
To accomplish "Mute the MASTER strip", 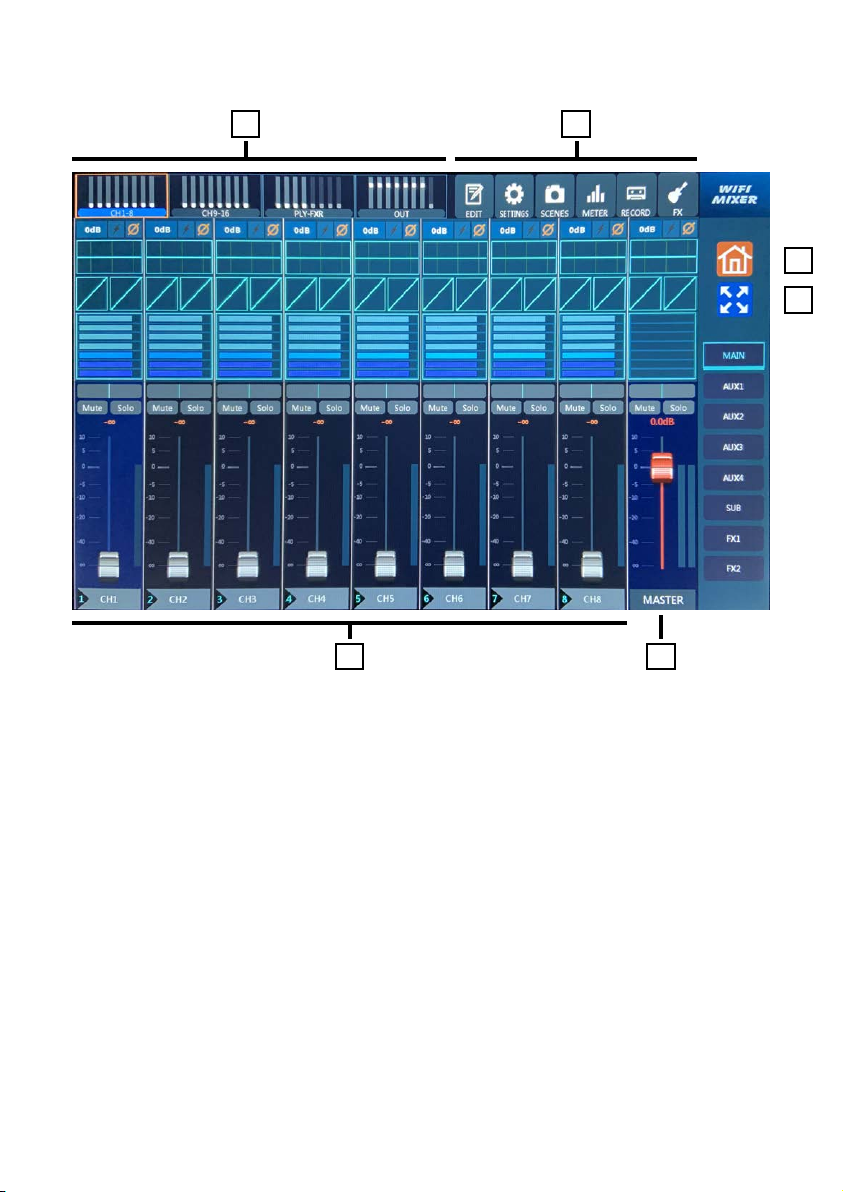I will [645, 407].
